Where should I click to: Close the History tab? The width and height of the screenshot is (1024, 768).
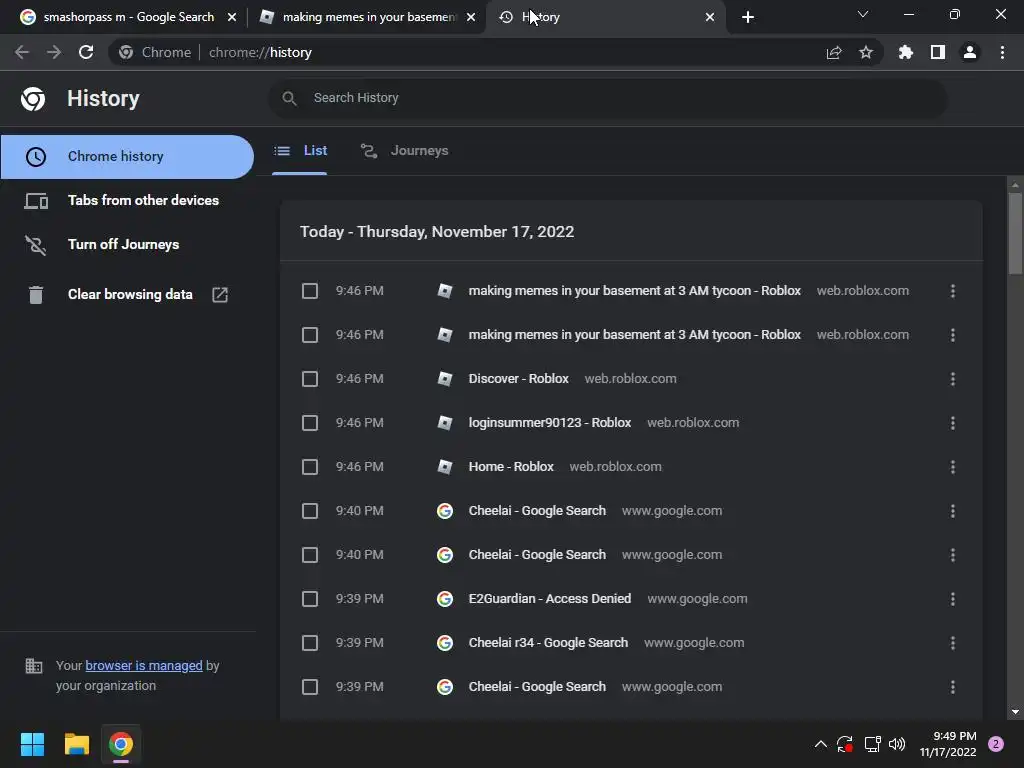710,17
